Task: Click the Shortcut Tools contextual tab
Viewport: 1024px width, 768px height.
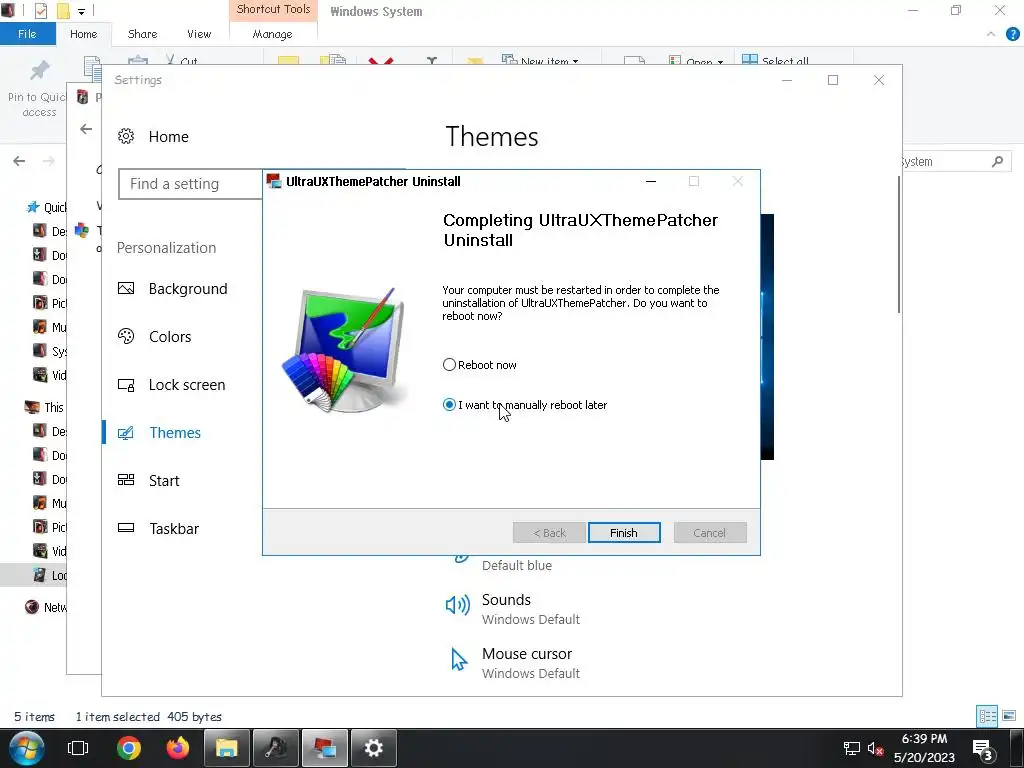Action: [x=273, y=10]
